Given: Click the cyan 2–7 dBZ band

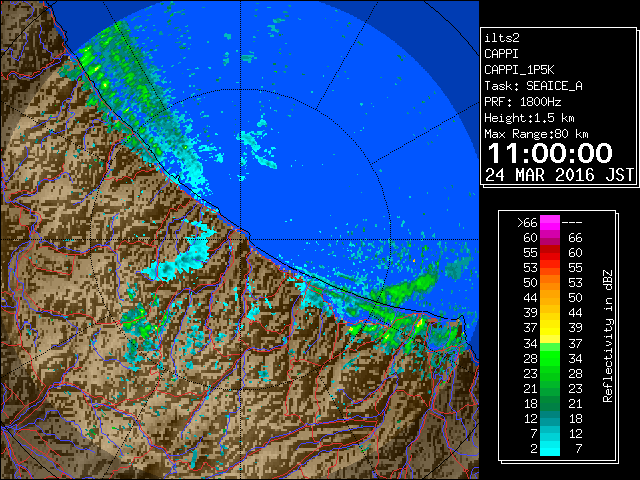Looking at the screenshot, I should point(550,448).
